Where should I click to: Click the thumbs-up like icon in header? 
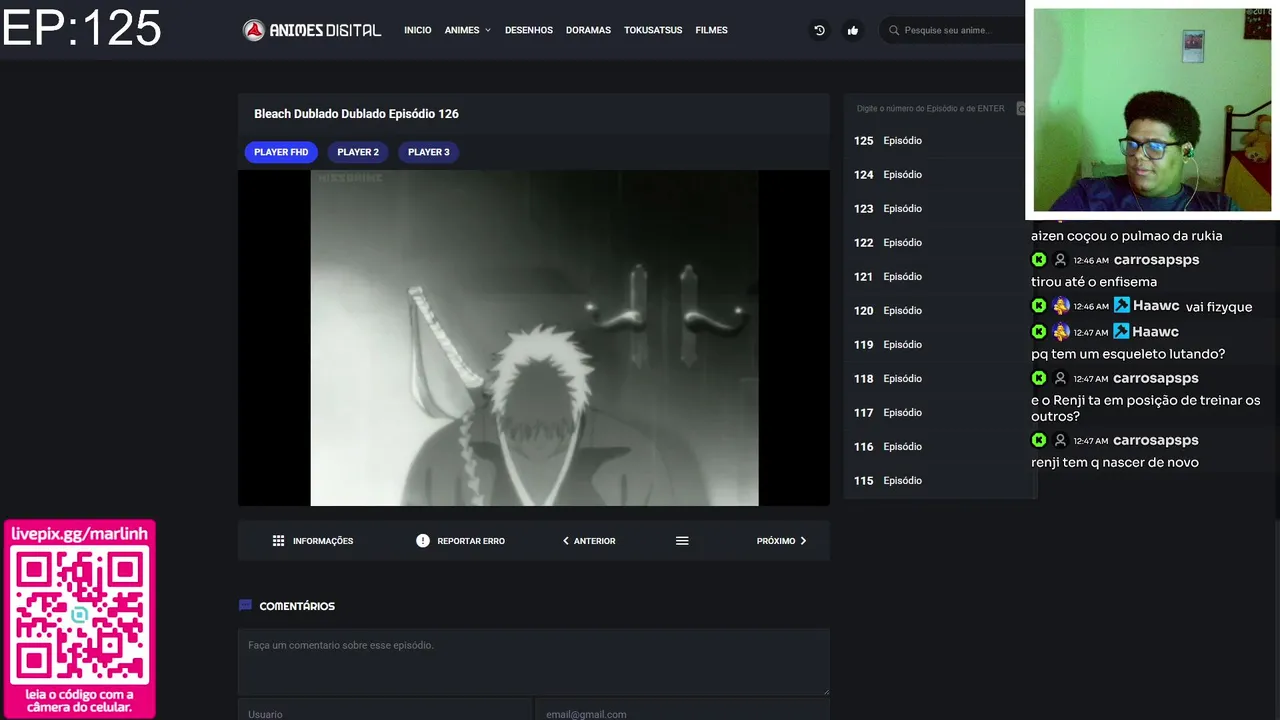(x=852, y=30)
